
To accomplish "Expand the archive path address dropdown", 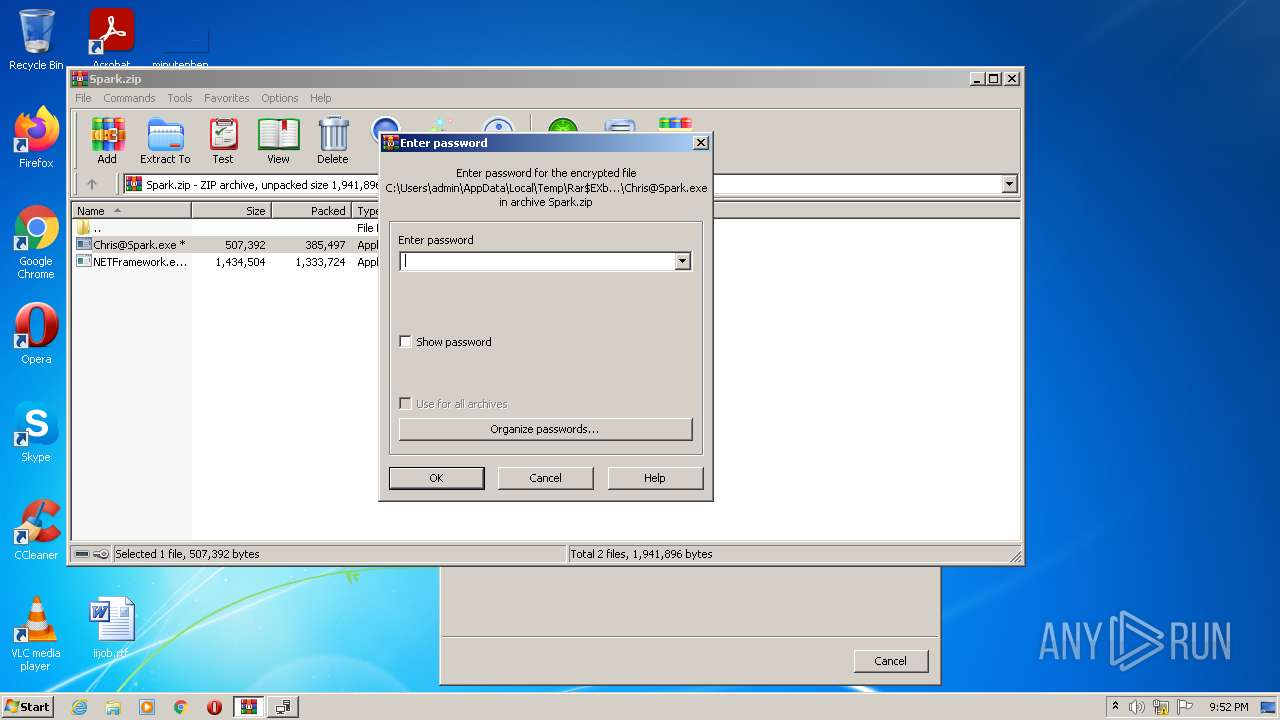I will coord(1009,184).
